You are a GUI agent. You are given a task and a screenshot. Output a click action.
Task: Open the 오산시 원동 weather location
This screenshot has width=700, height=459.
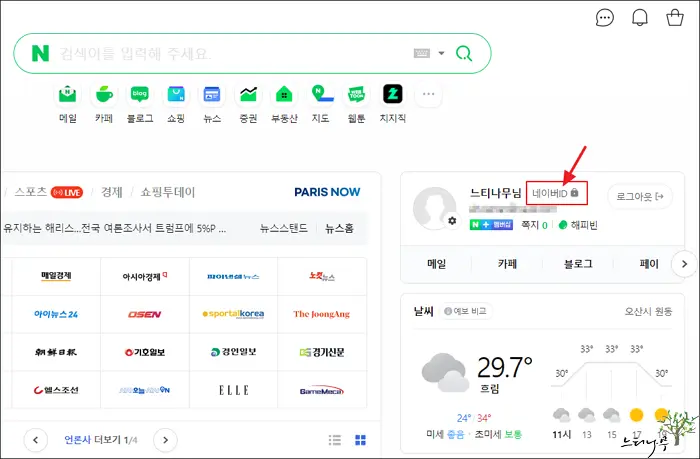648,311
